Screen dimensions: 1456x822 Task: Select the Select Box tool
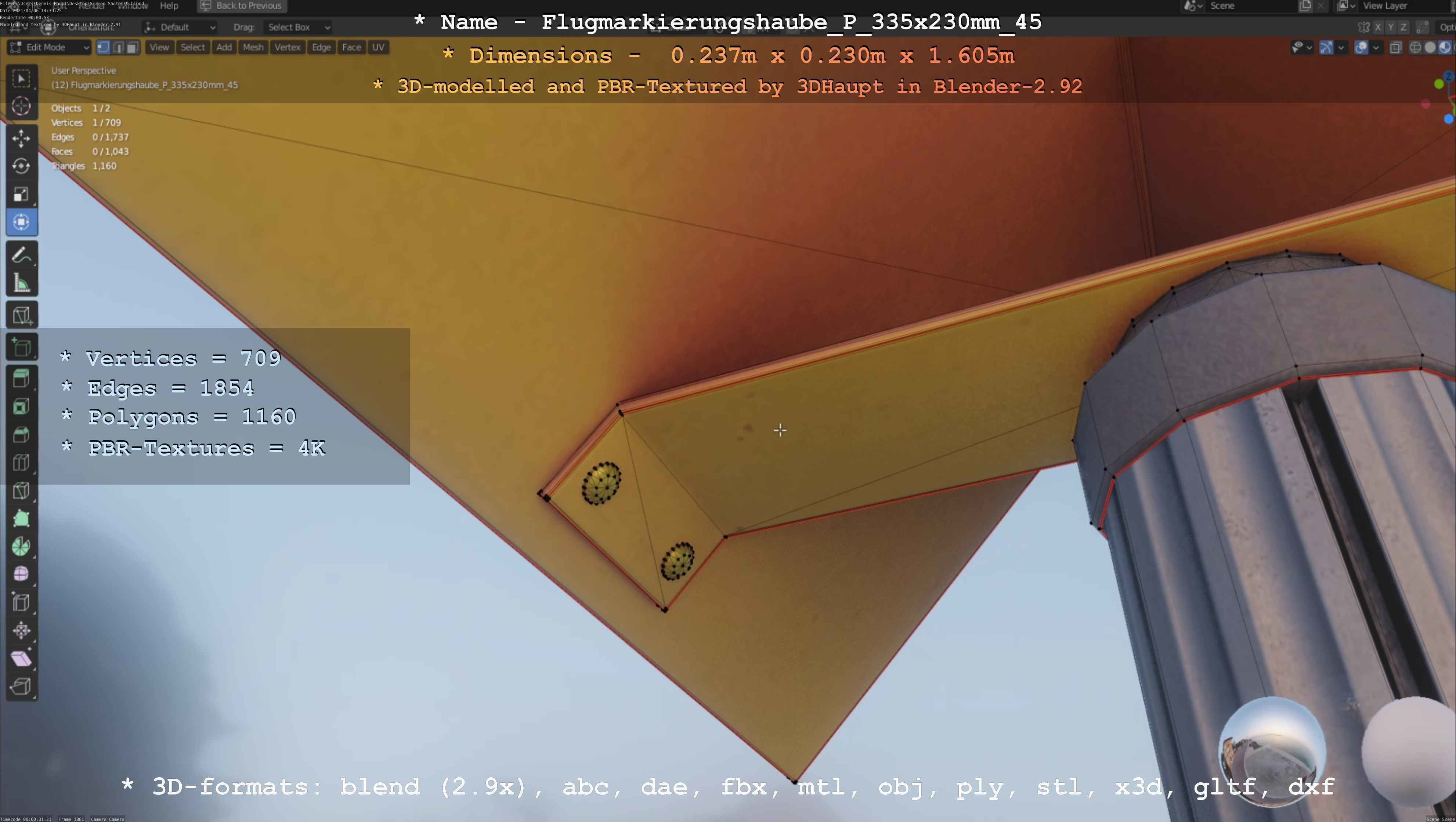click(x=21, y=79)
